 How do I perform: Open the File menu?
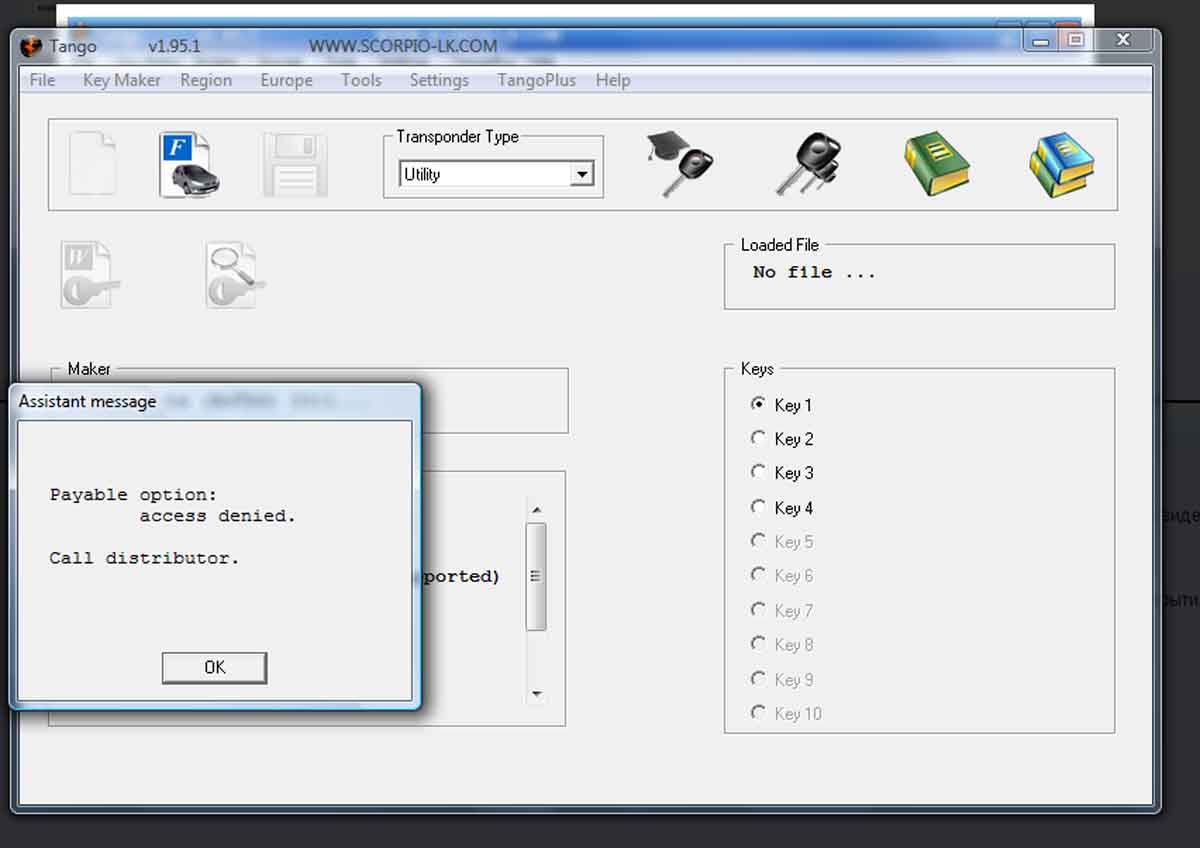[42, 80]
